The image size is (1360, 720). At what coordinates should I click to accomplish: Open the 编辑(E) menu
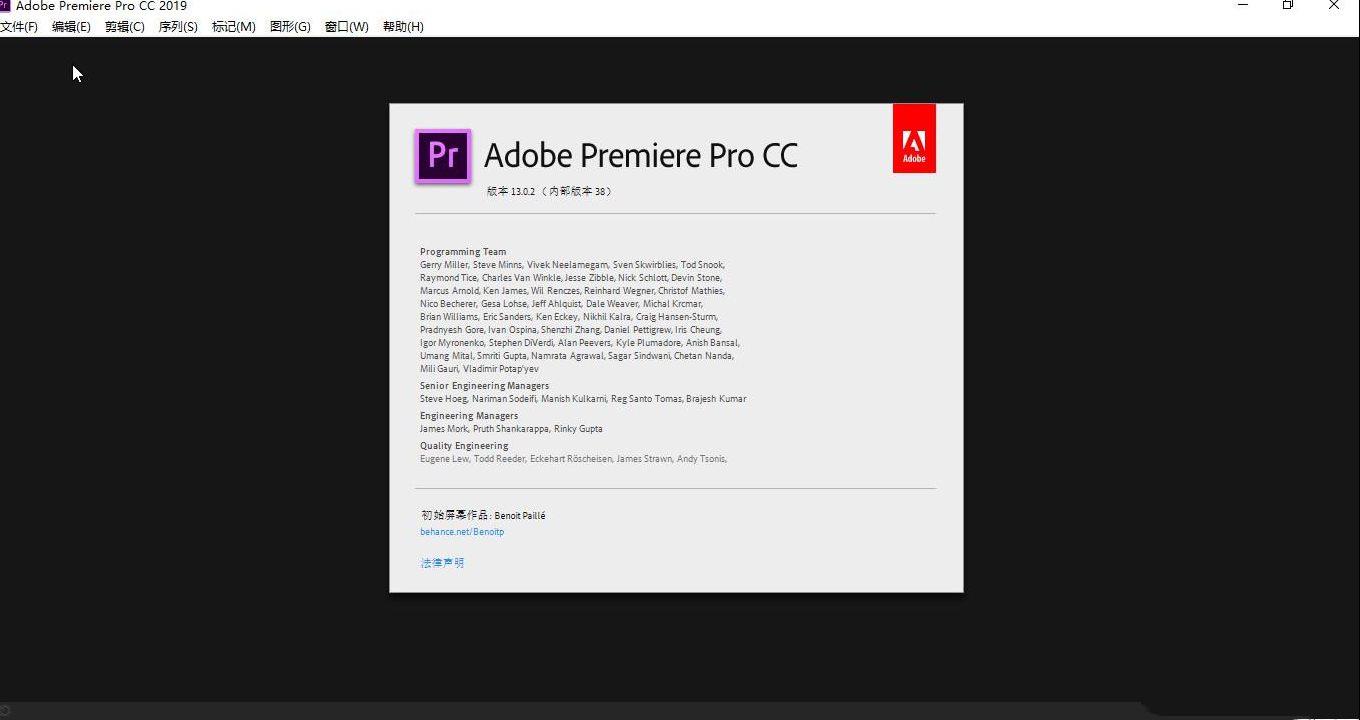(x=71, y=27)
